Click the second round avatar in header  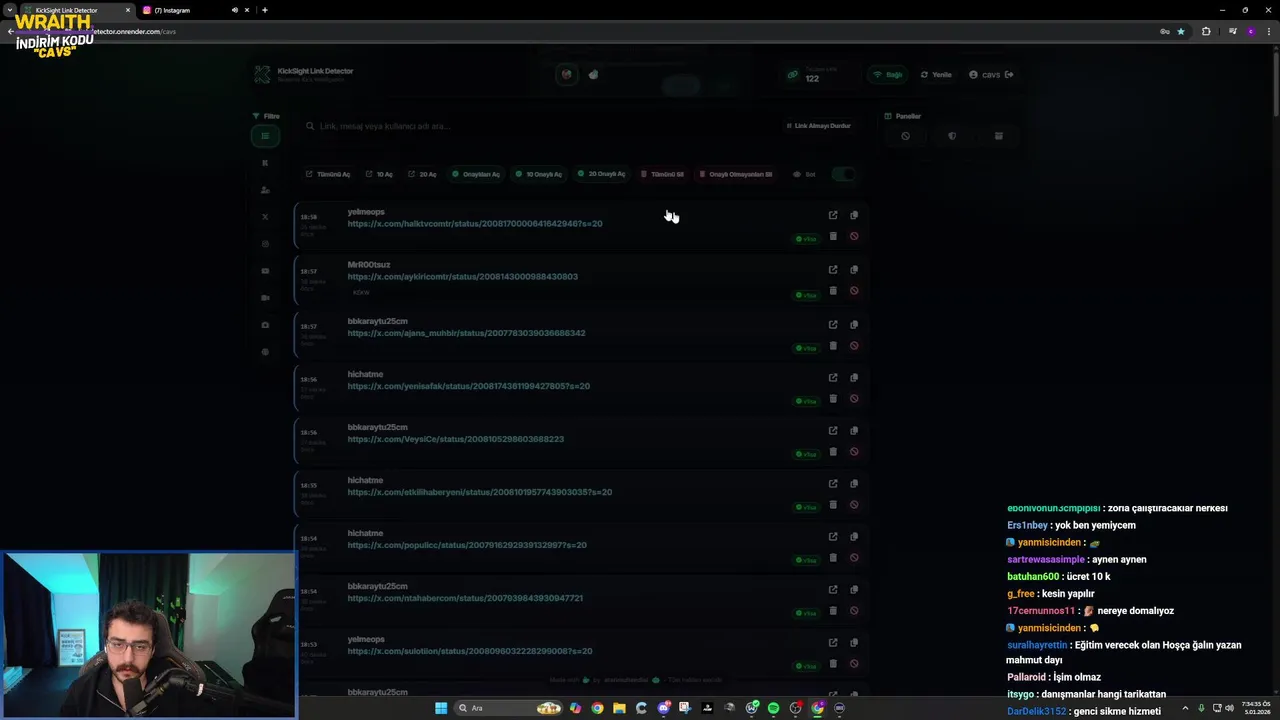tap(593, 75)
